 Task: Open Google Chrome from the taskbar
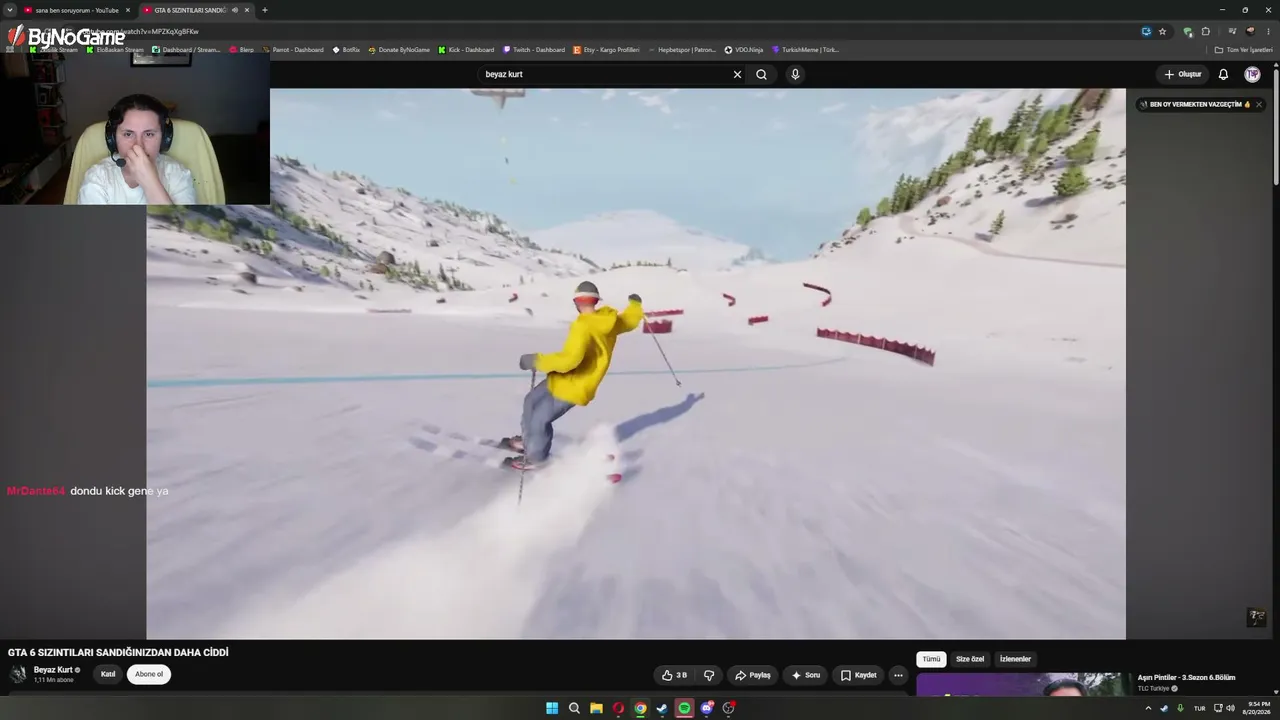point(640,708)
